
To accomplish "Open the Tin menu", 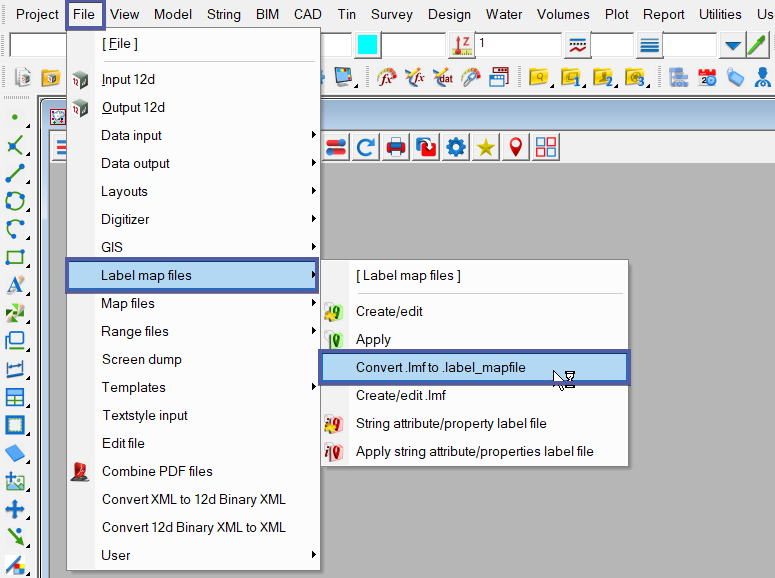I will tap(346, 14).
